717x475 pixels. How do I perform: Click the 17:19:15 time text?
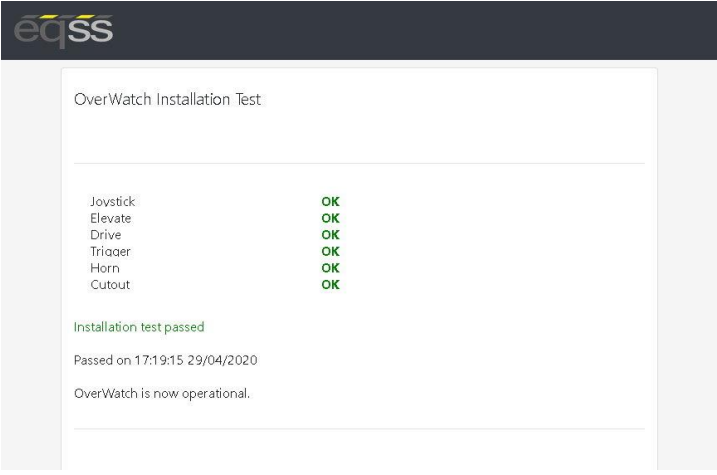click(x=159, y=360)
